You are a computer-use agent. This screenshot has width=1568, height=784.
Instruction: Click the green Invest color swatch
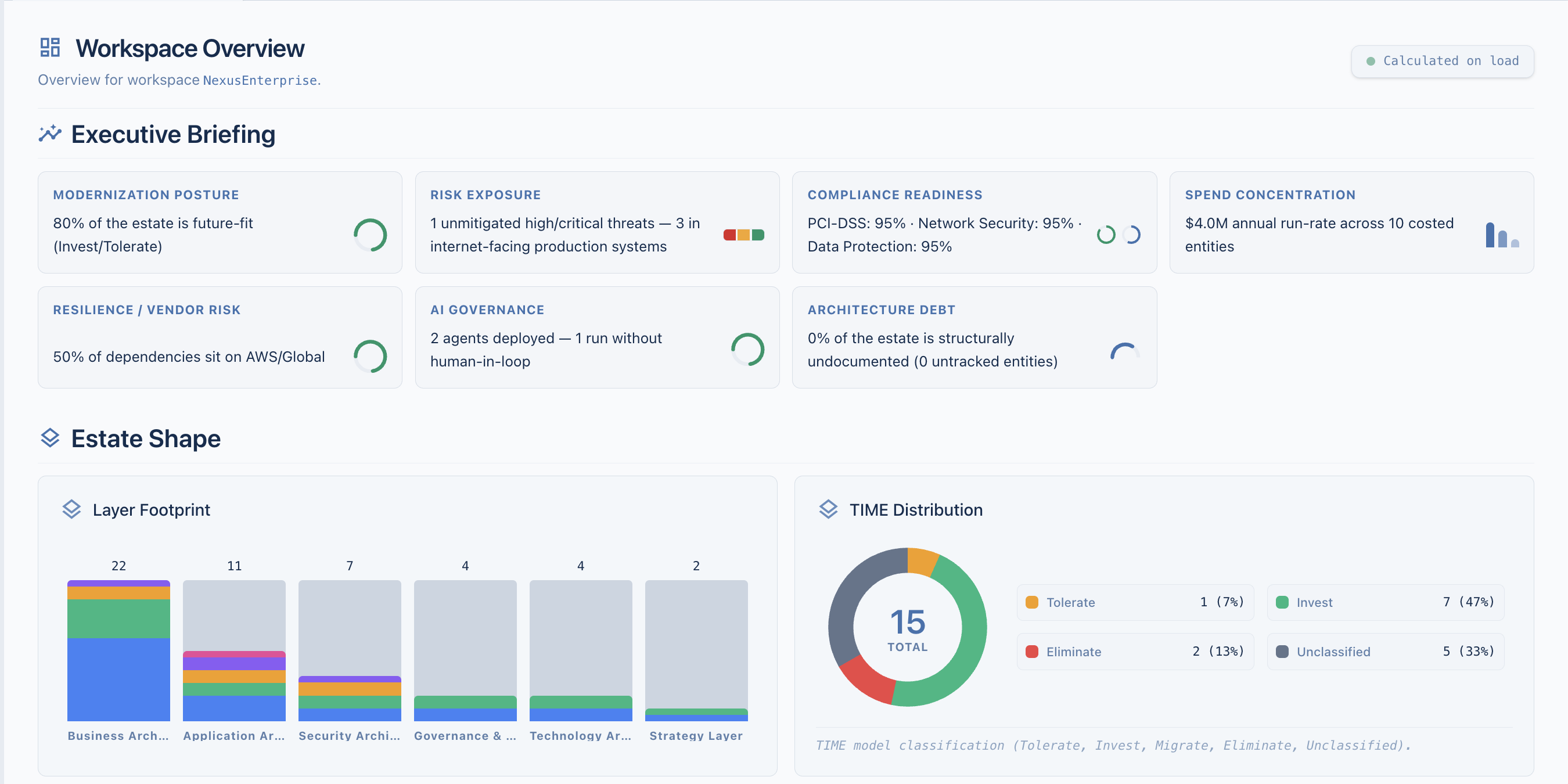1282,602
